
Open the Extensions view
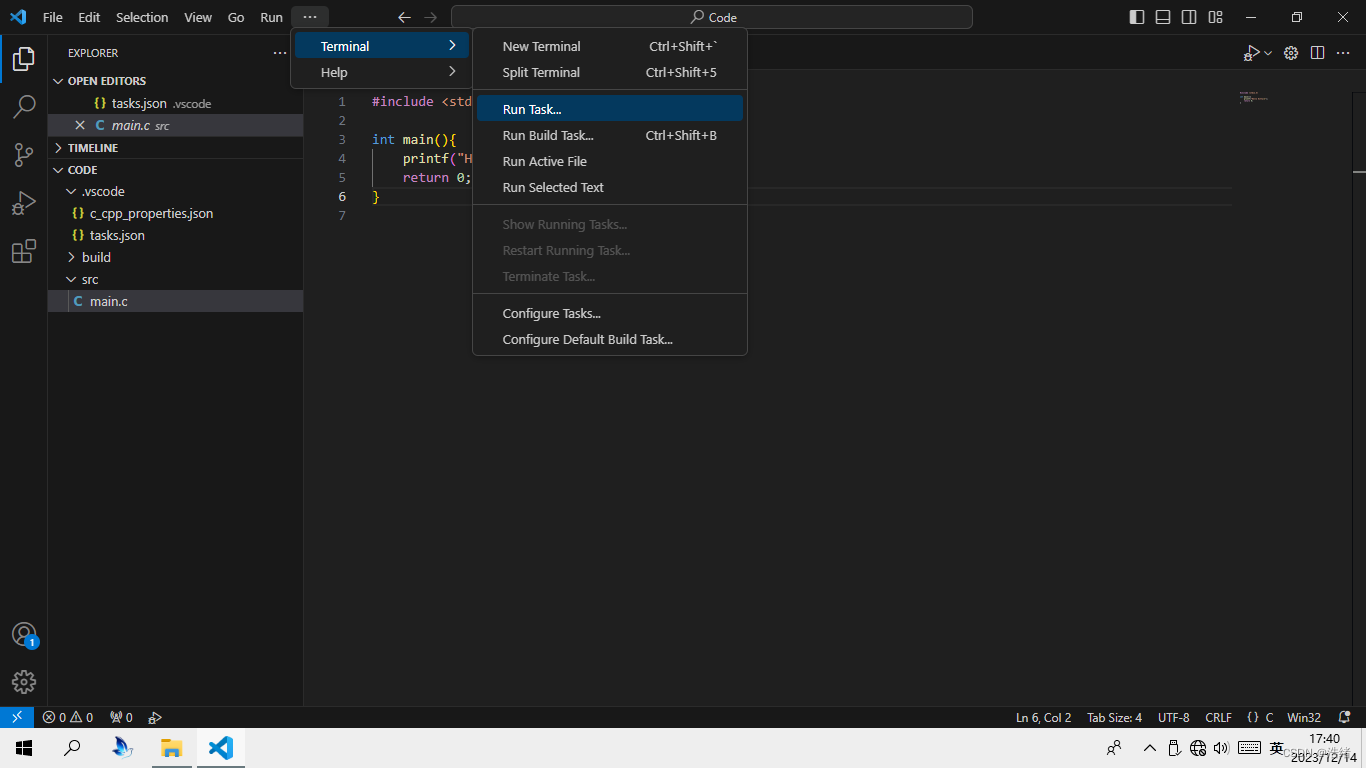click(x=24, y=252)
